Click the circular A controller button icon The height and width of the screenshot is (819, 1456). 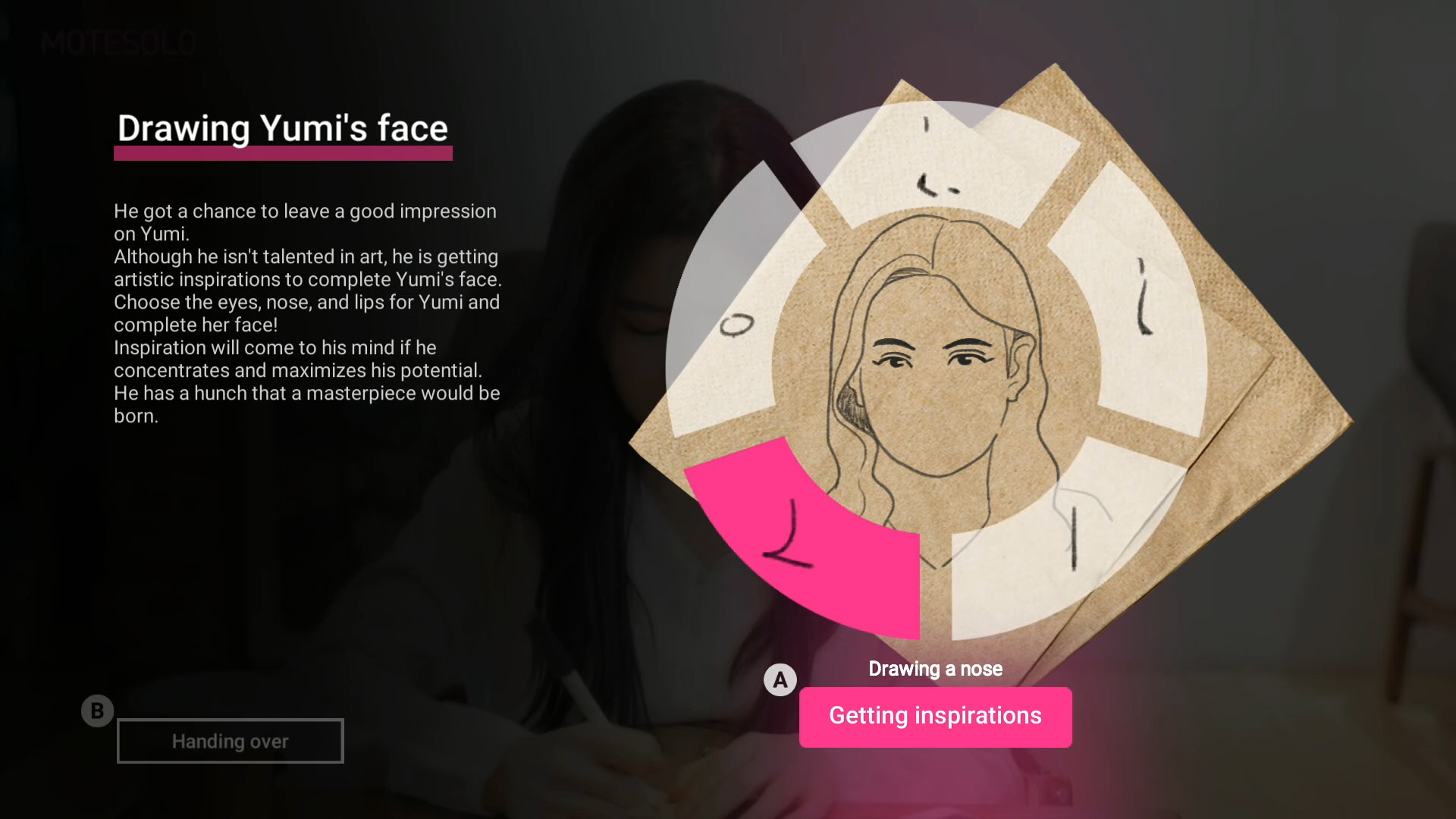tap(780, 680)
